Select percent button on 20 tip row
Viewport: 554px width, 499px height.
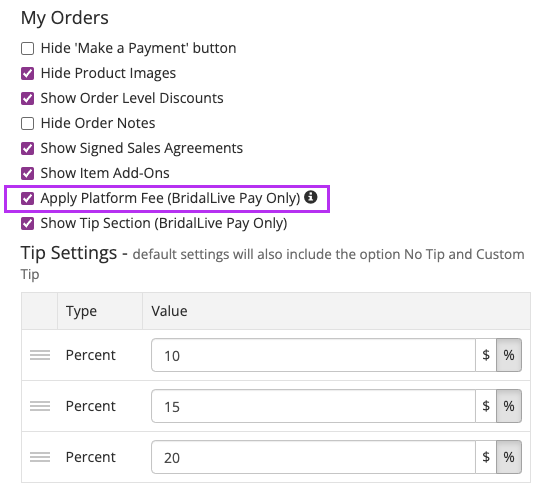coord(509,457)
